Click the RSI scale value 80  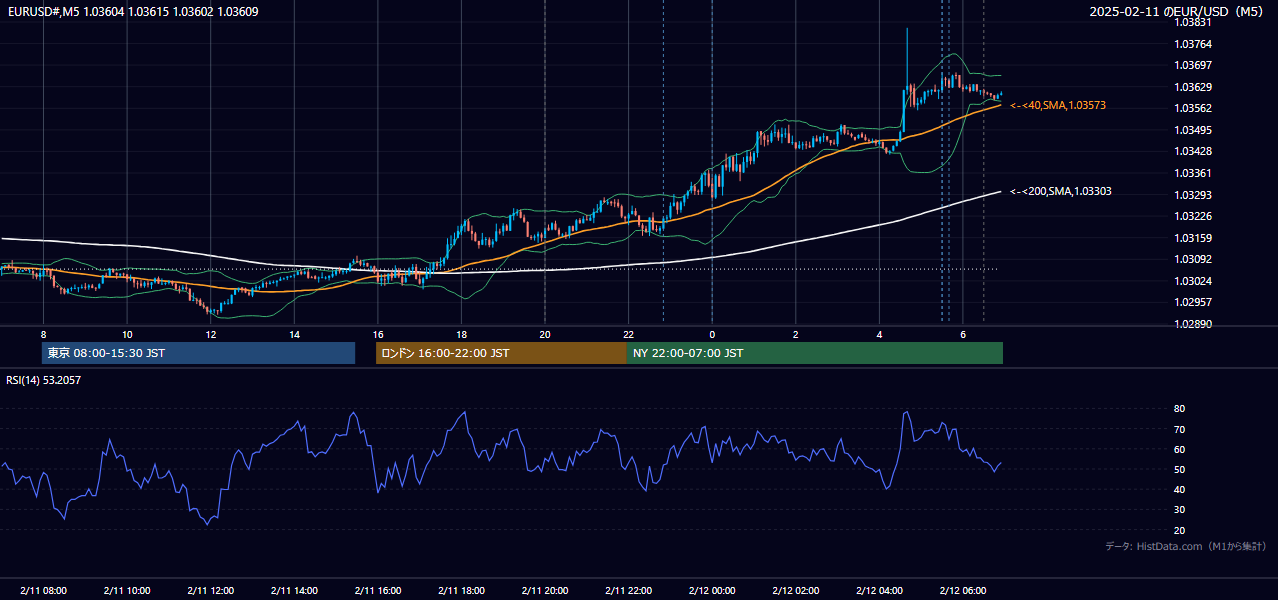[1180, 409]
